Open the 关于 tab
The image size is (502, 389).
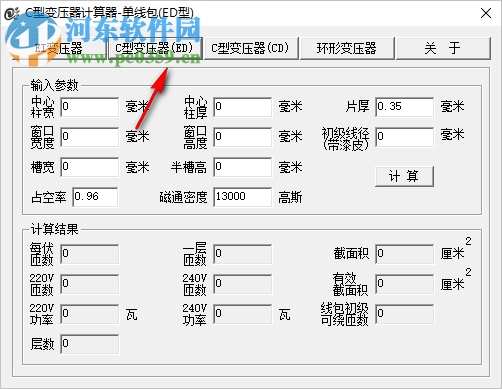point(443,49)
